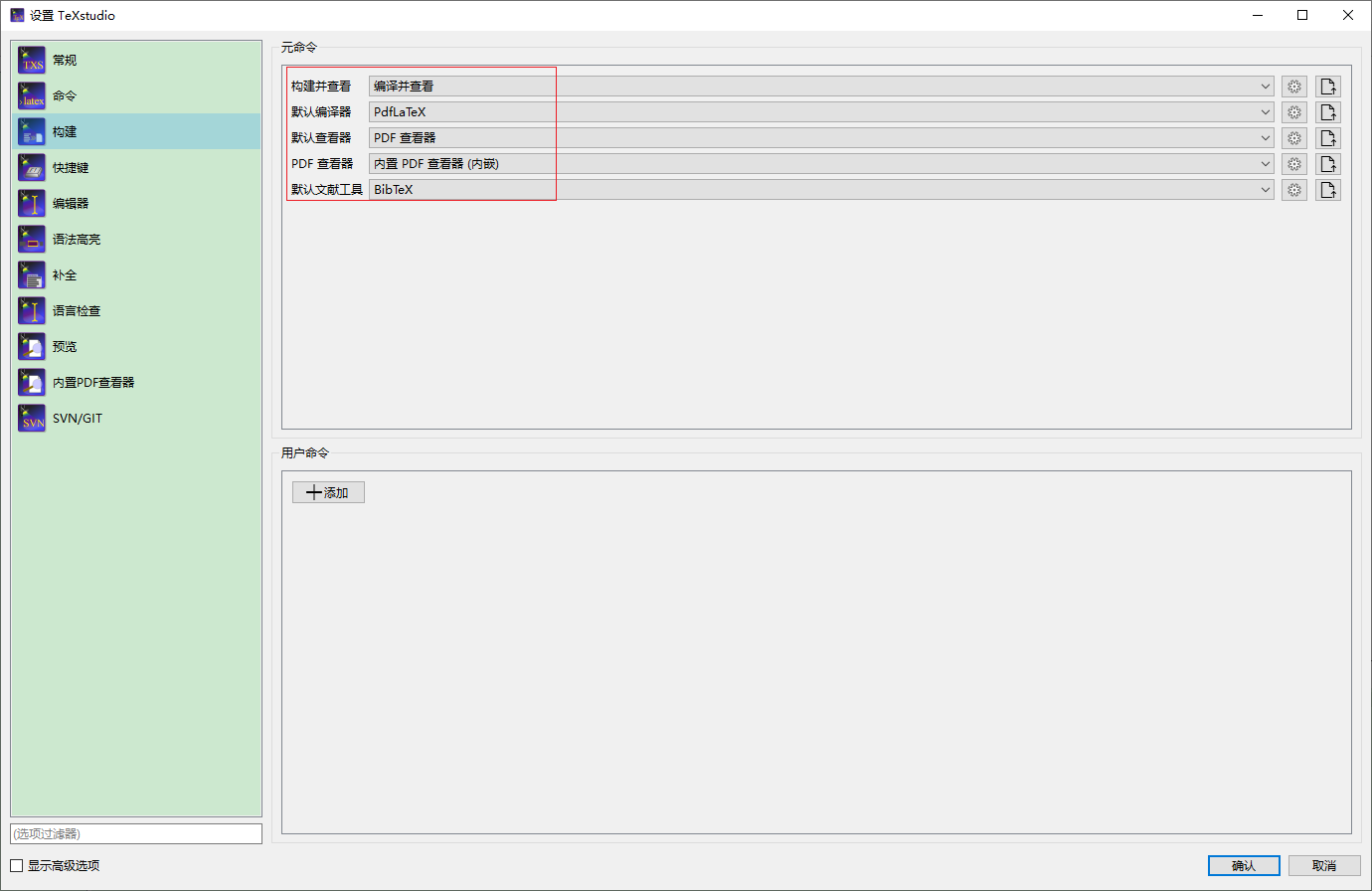The width and height of the screenshot is (1372, 891).
Task: Open the 默认文献工具 BibTeX dropdown
Action: [x=821, y=190]
